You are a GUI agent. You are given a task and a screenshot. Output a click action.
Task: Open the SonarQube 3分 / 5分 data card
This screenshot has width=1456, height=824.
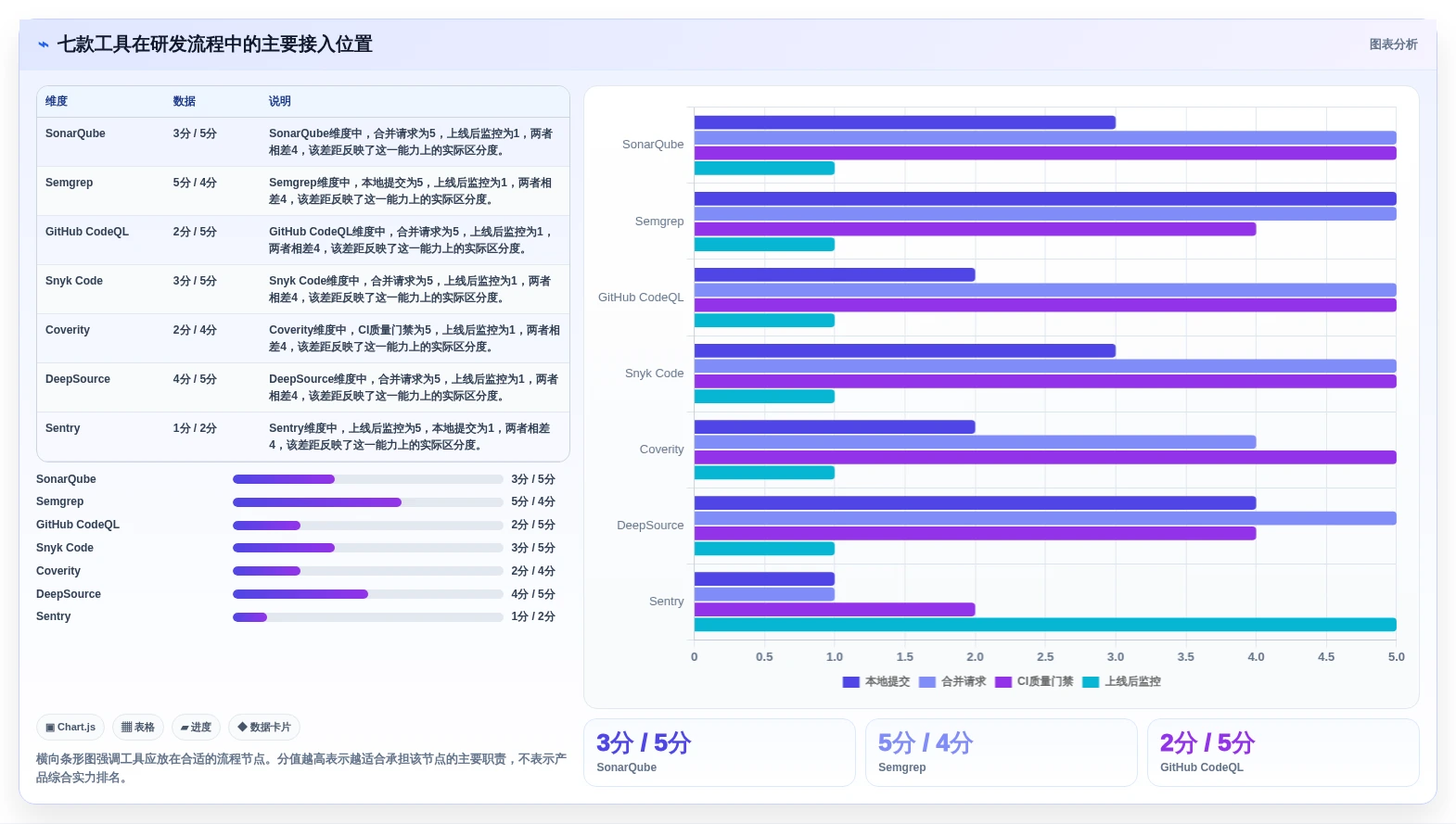pyautogui.click(x=720, y=753)
